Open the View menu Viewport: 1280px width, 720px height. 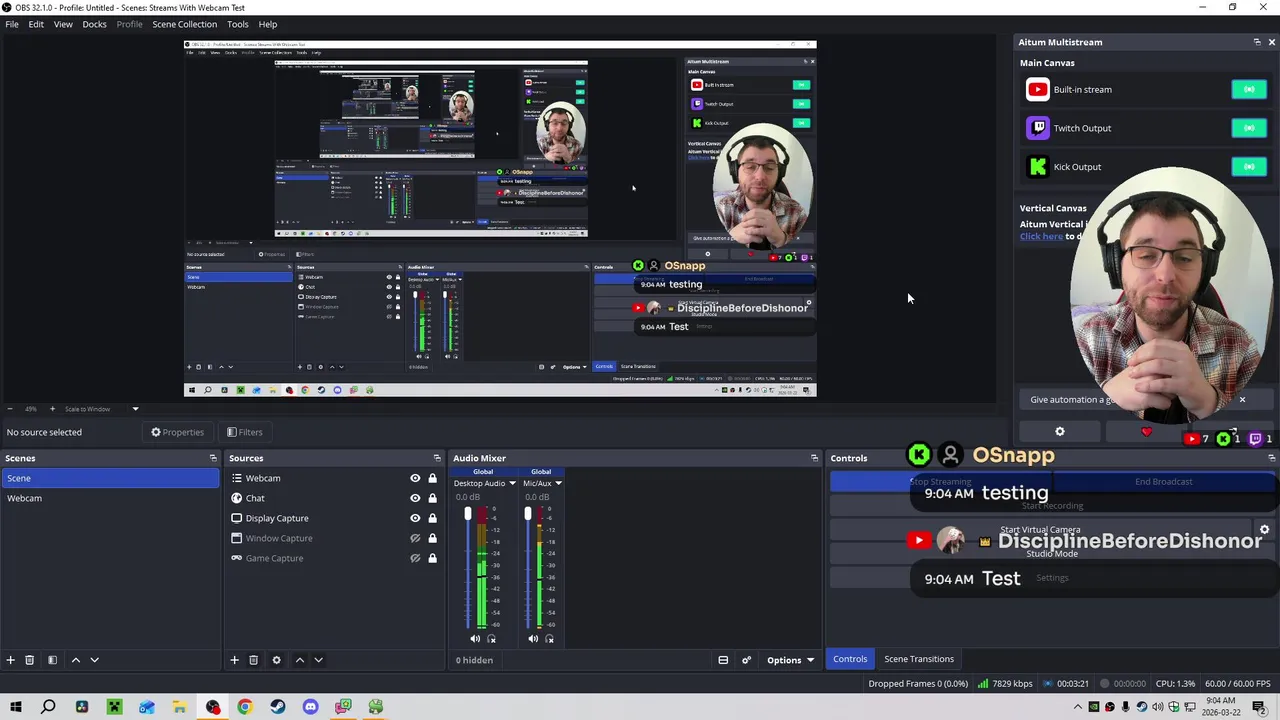[x=63, y=24]
